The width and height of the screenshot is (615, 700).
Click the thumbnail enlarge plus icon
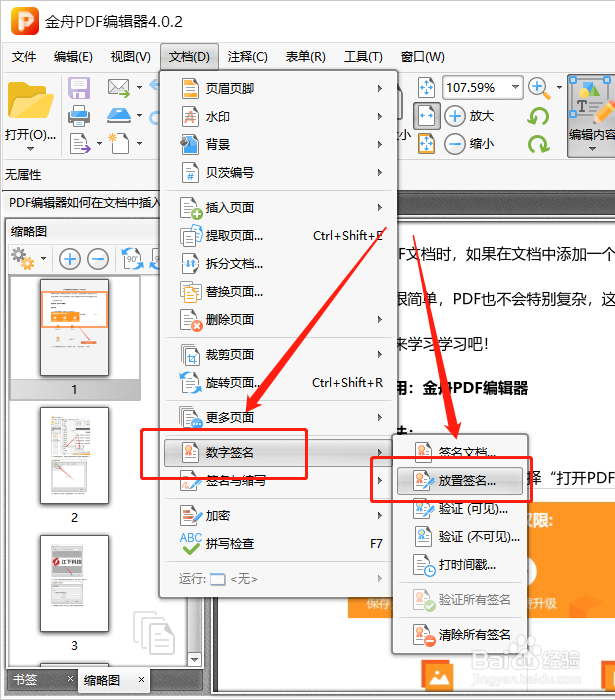(x=70, y=259)
